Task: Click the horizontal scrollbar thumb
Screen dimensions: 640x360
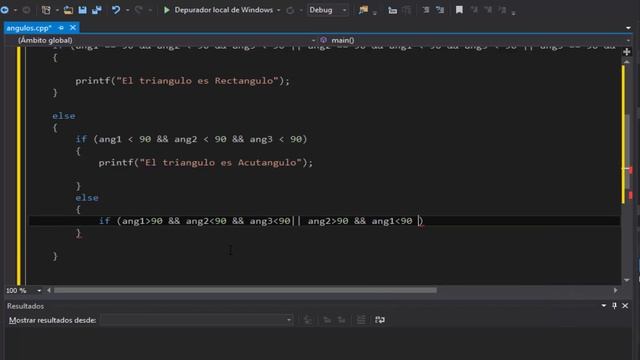Action: [245, 290]
